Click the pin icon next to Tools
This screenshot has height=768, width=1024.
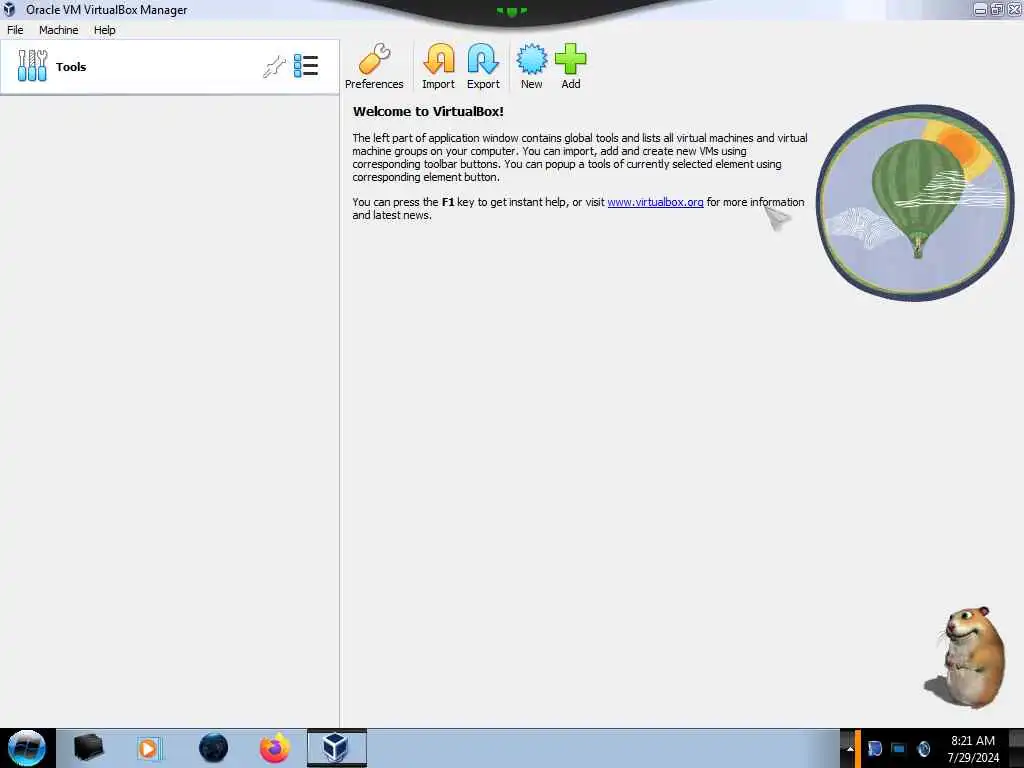pyautogui.click(x=274, y=67)
